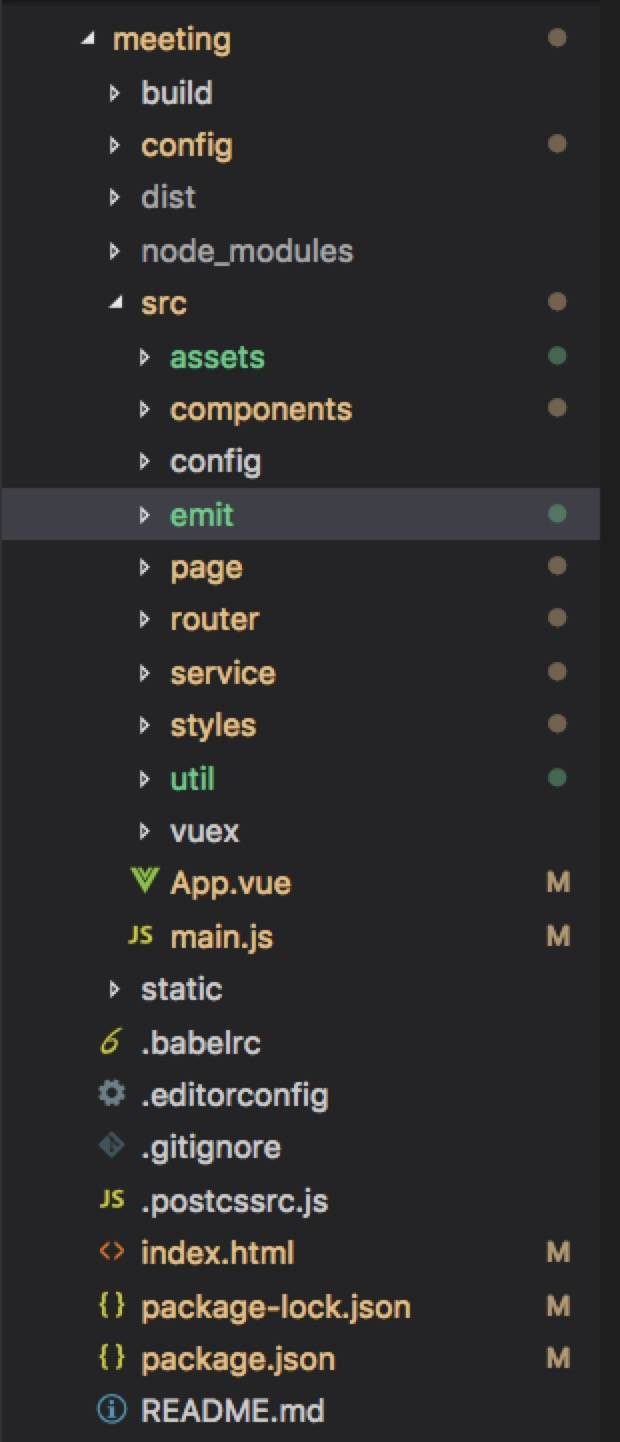
Task: Click the gear icon beside .editorconfig
Action: [x=112, y=1094]
